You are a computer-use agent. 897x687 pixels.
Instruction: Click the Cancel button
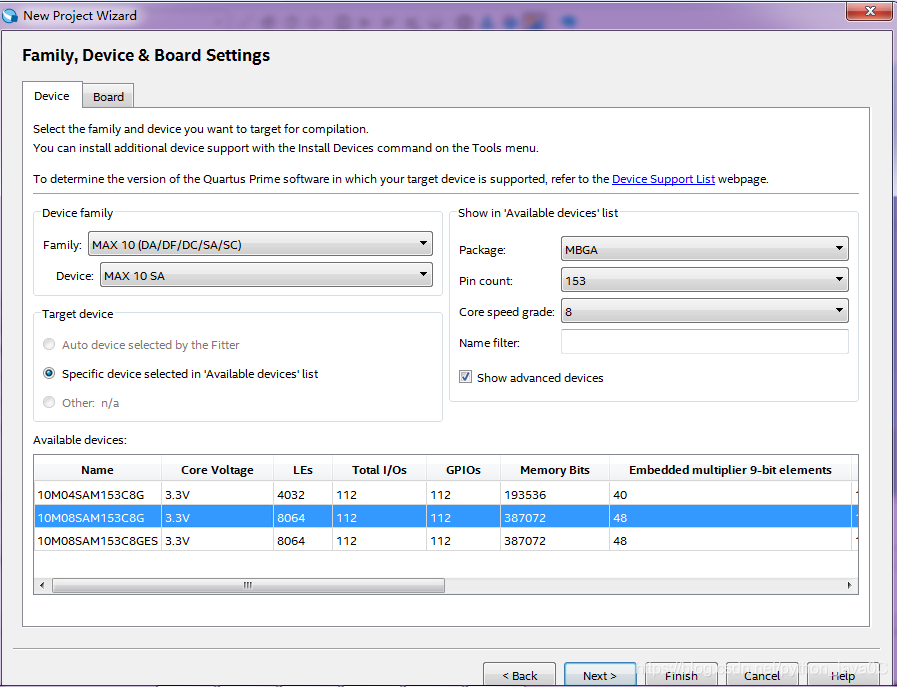(x=761, y=675)
